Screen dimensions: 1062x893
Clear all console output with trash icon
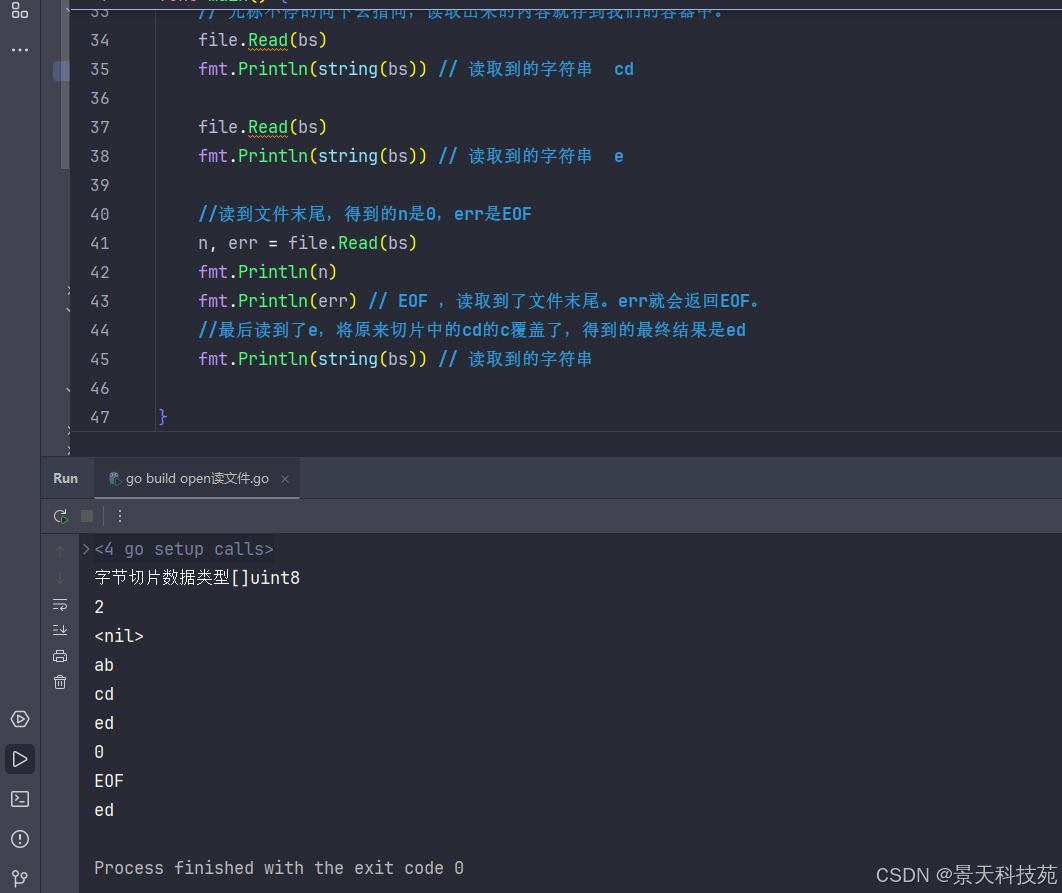point(60,682)
